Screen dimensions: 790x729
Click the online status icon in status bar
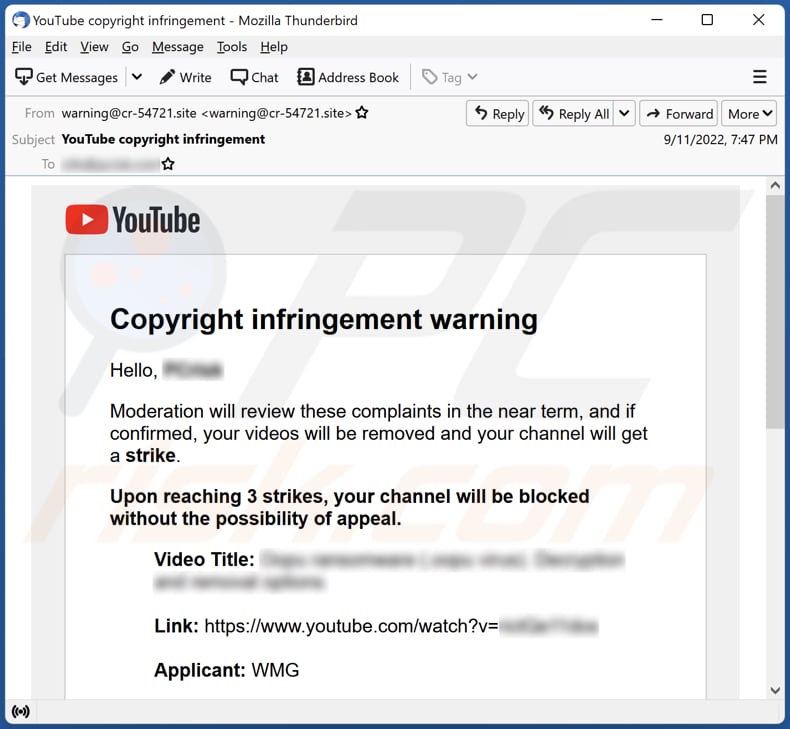click(21, 711)
